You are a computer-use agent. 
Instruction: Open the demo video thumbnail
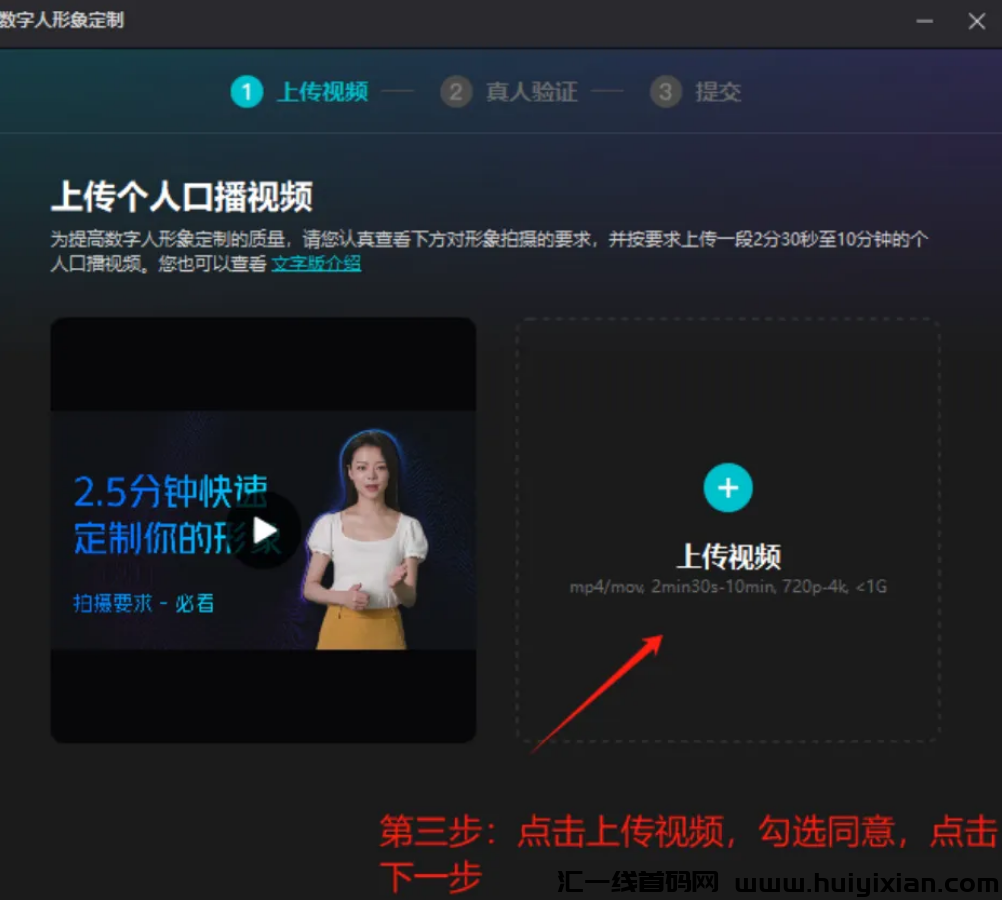[262, 530]
